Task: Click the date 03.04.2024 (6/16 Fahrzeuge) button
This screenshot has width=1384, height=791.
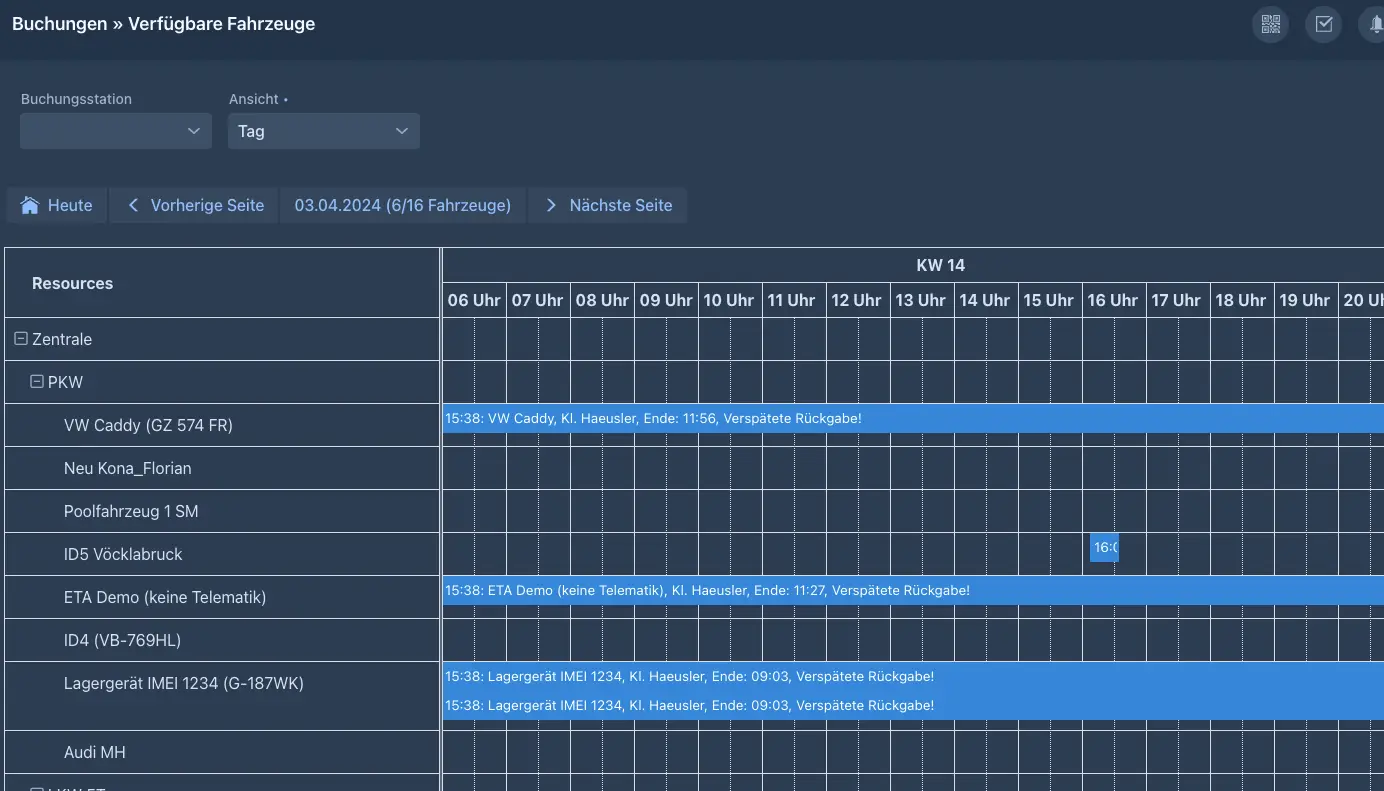Action: point(402,205)
